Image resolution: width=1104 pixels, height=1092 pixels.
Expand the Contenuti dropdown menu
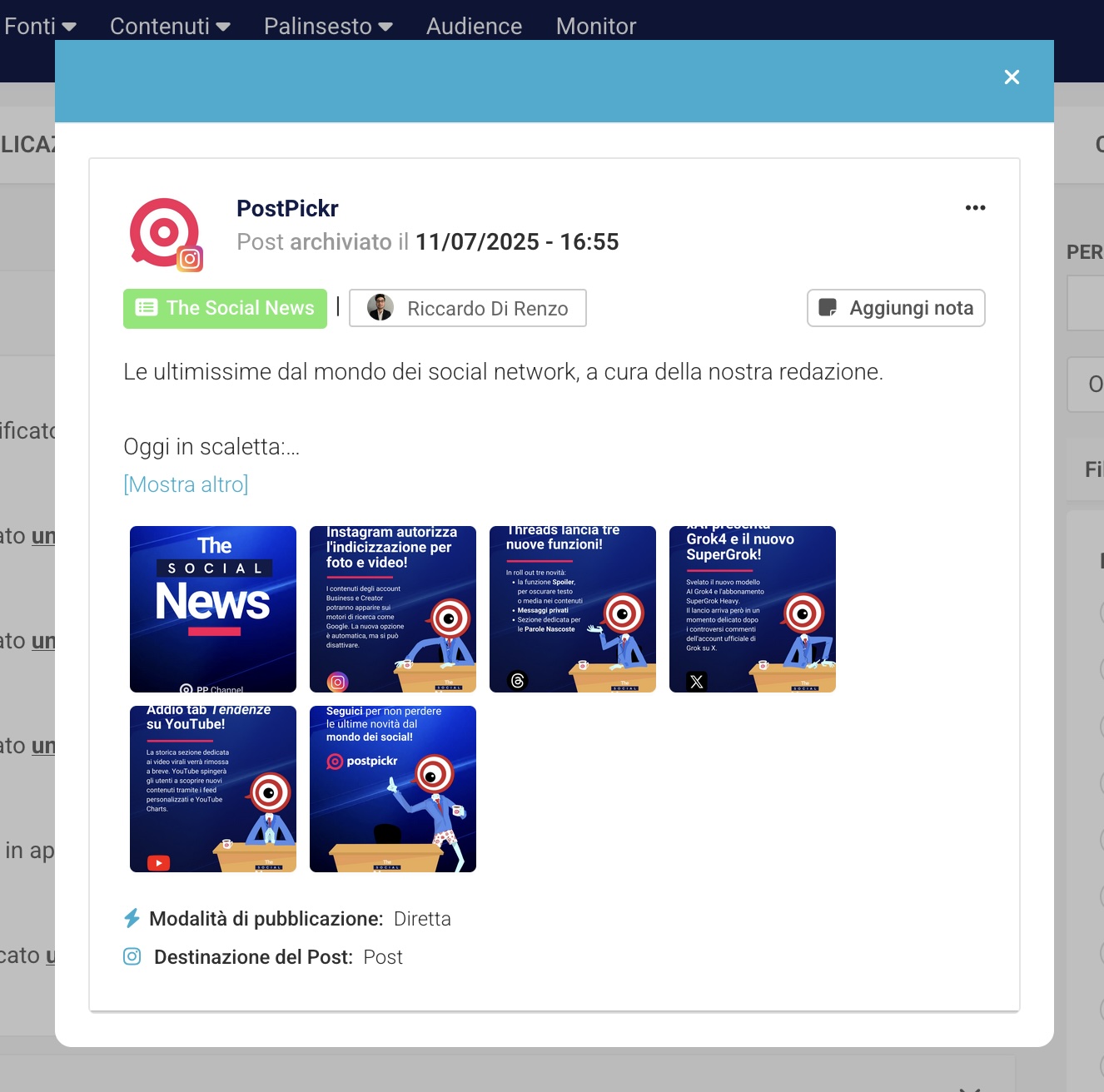(170, 27)
